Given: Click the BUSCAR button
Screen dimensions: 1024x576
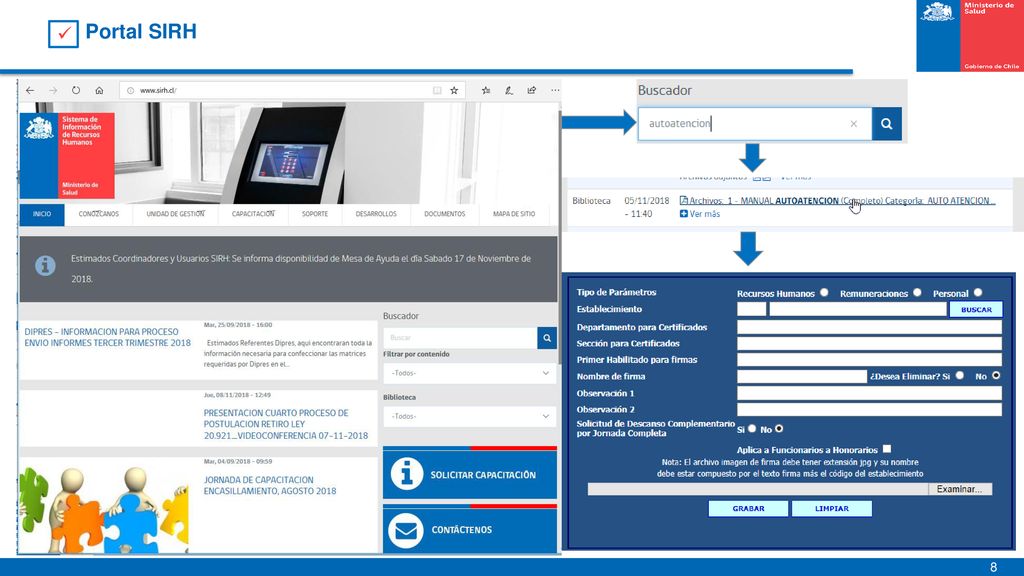Looking at the screenshot, I should 976,310.
